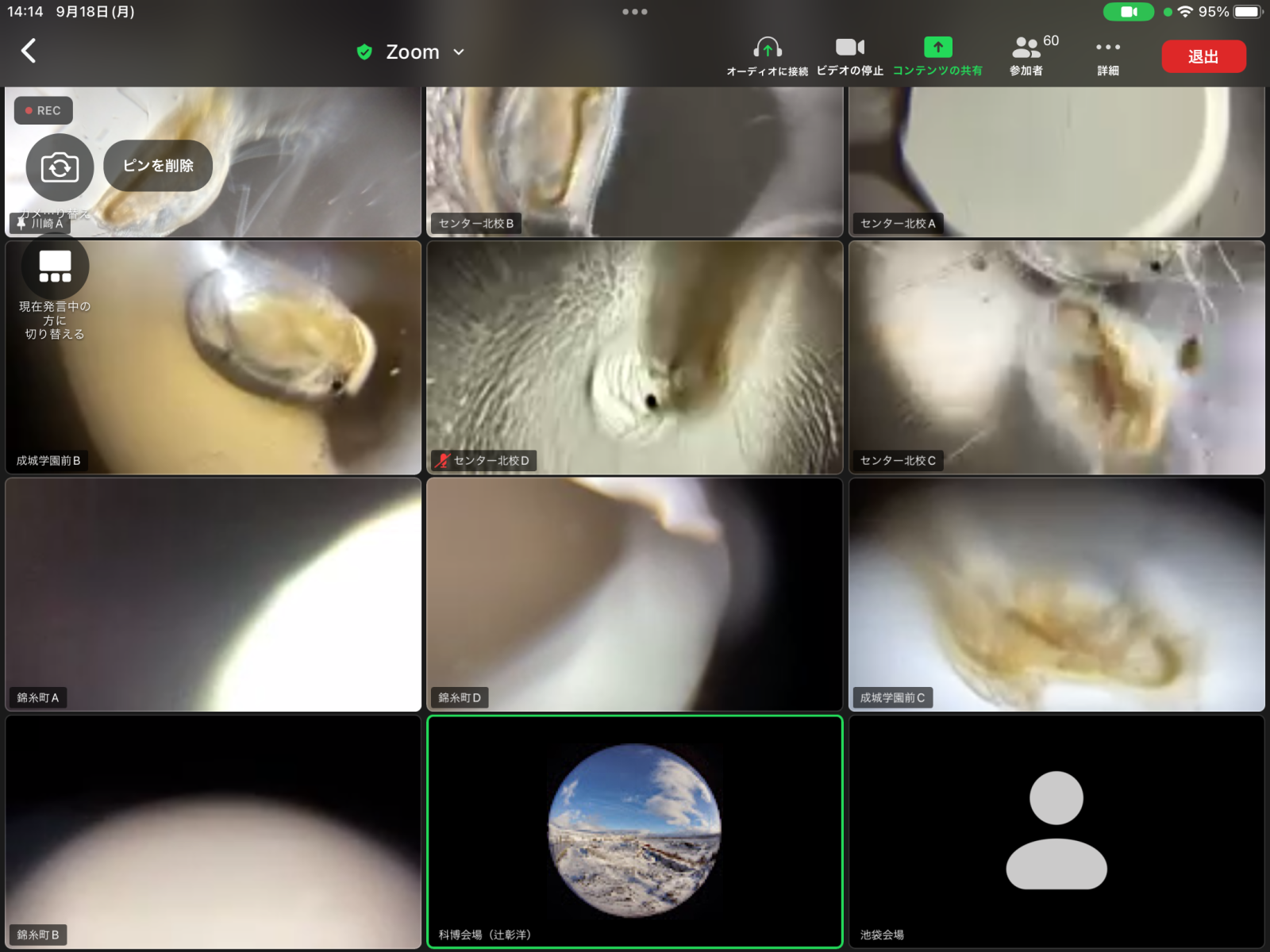
Task: Open the participants list icon
Action: coord(1026,48)
